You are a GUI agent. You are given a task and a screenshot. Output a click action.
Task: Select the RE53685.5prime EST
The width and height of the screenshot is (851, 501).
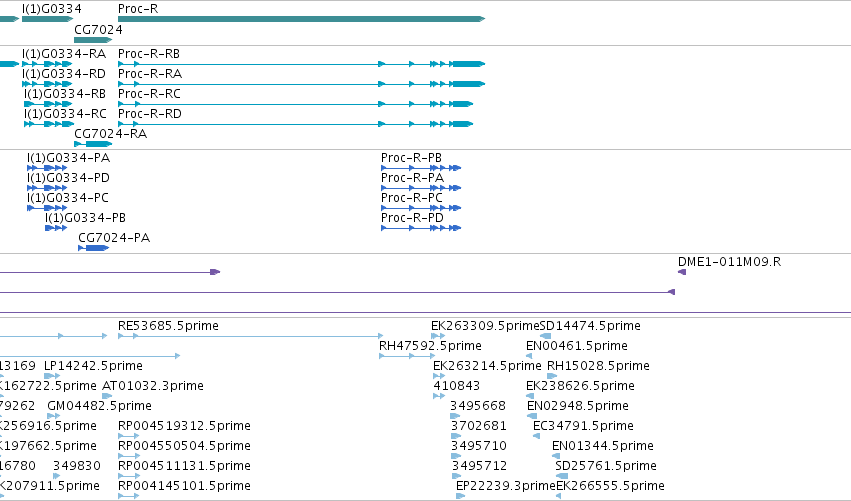(251, 337)
